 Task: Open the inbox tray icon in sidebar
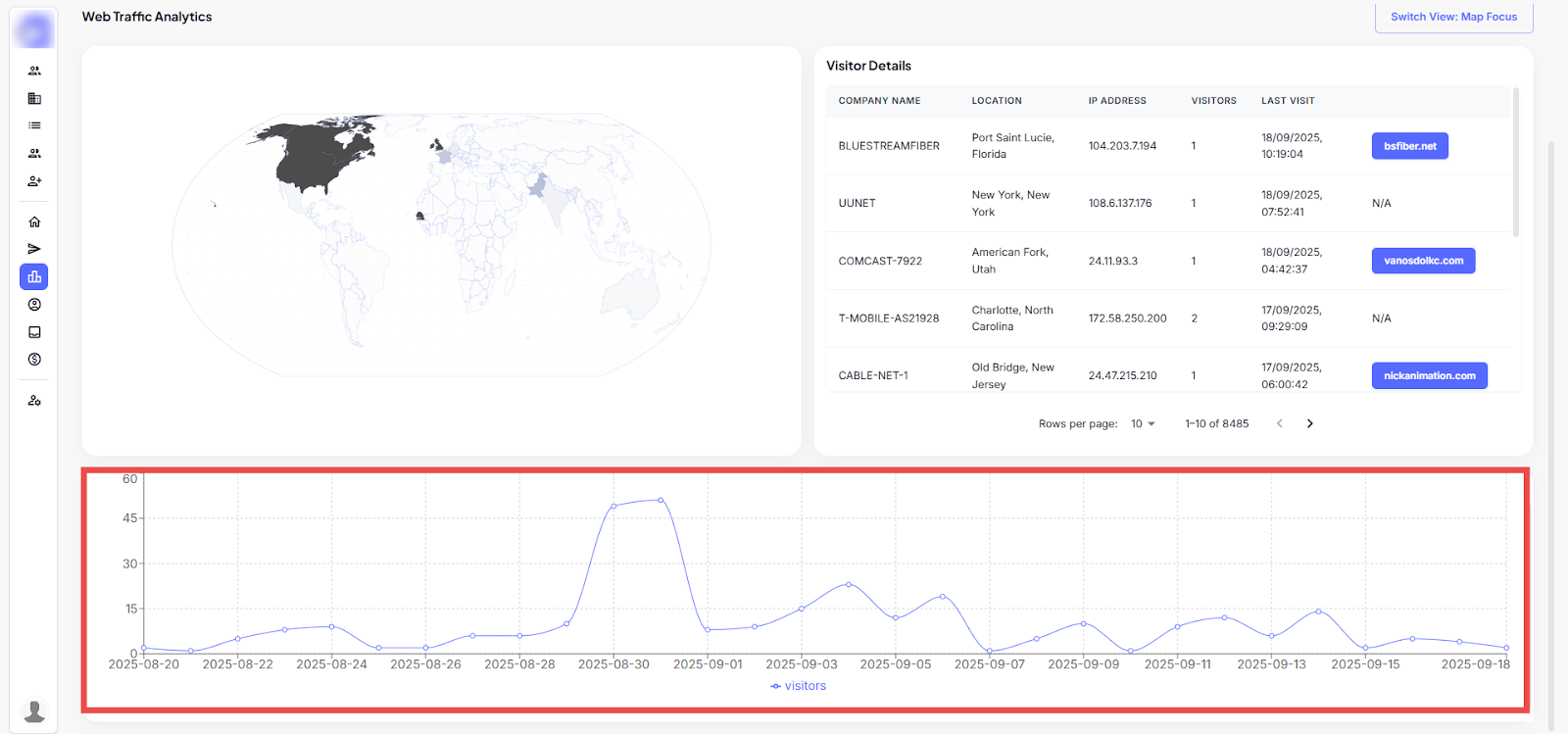coord(34,332)
